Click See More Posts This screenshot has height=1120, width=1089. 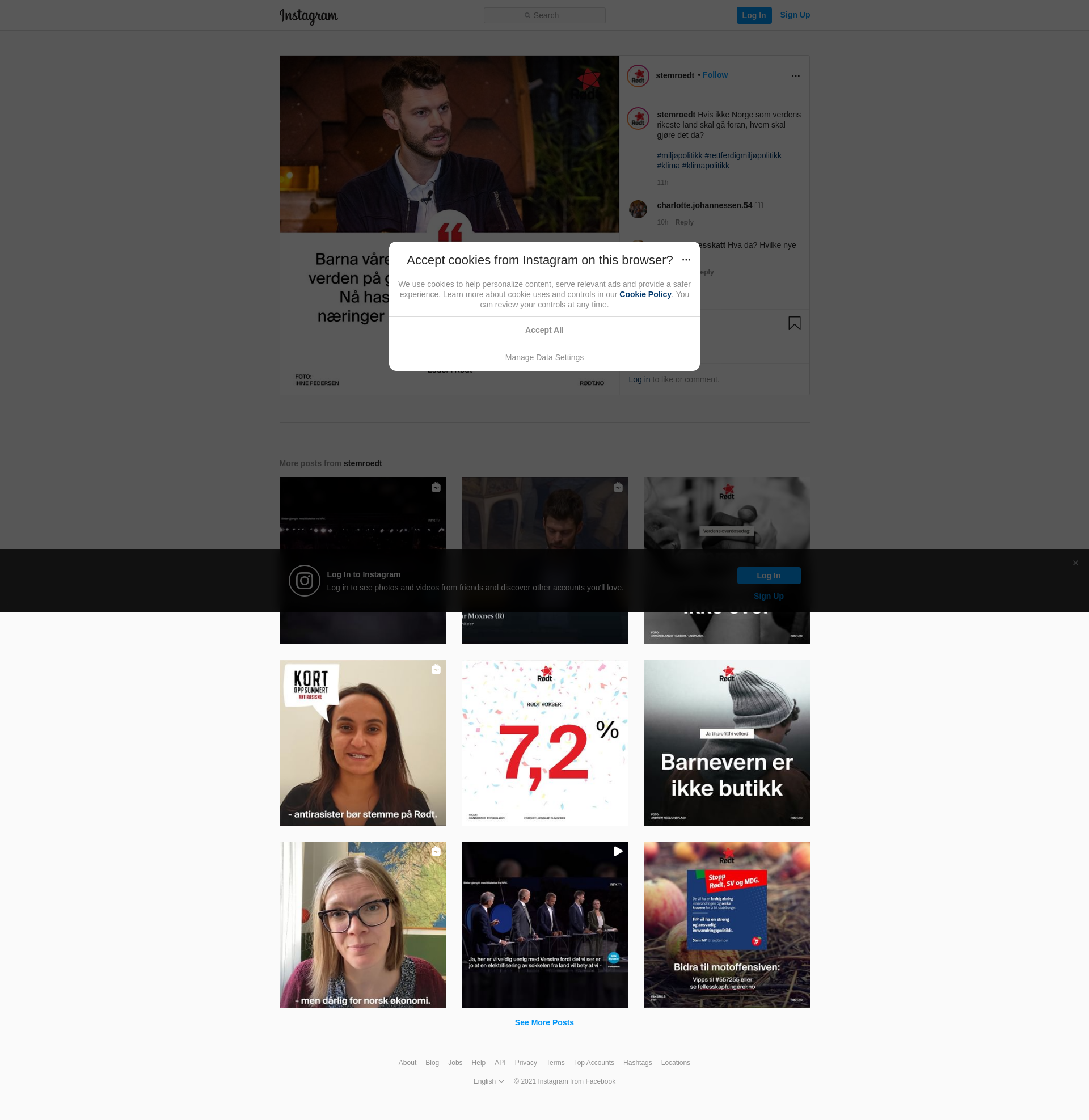click(544, 1022)
